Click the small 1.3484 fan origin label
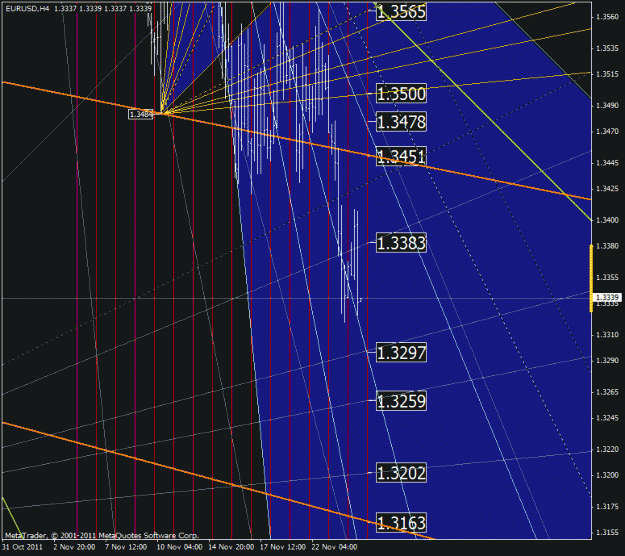The image size is (625, 556). [141, 114]
